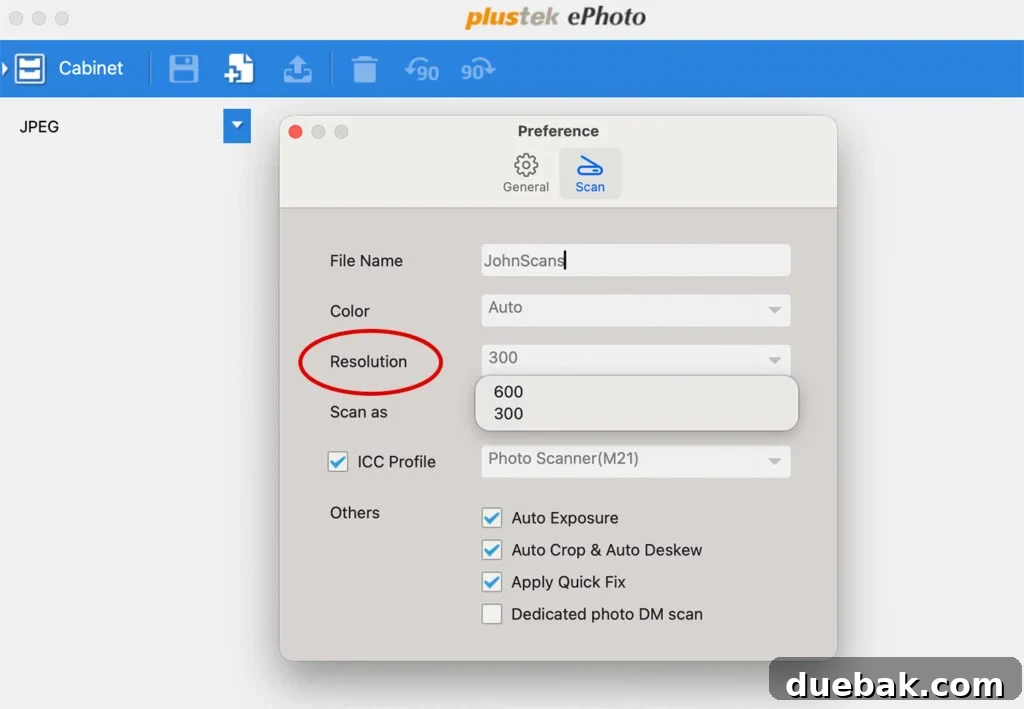
Task: Uncheck Auto Crop & Auto Deskew
Action: (x=492, y=550)
